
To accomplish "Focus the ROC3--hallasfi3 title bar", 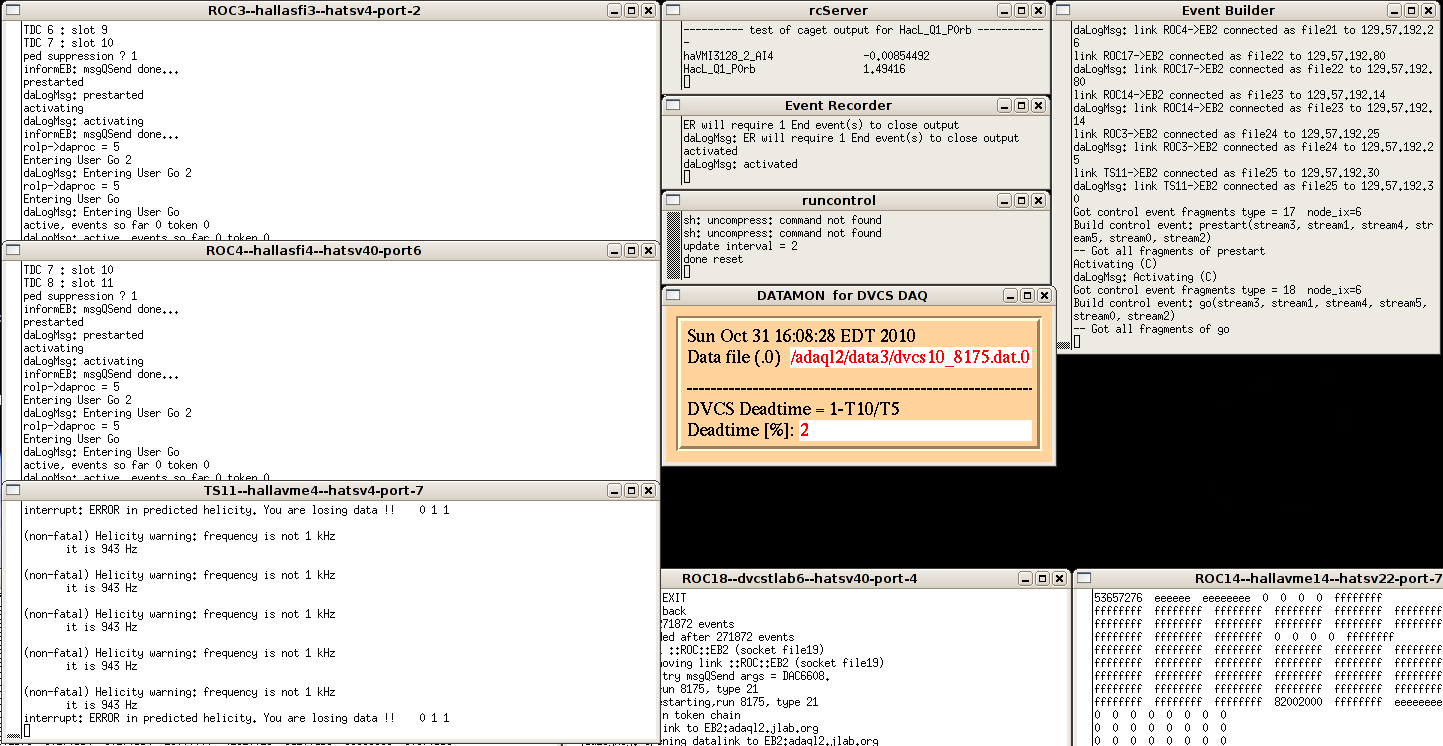I will (313, 10).
